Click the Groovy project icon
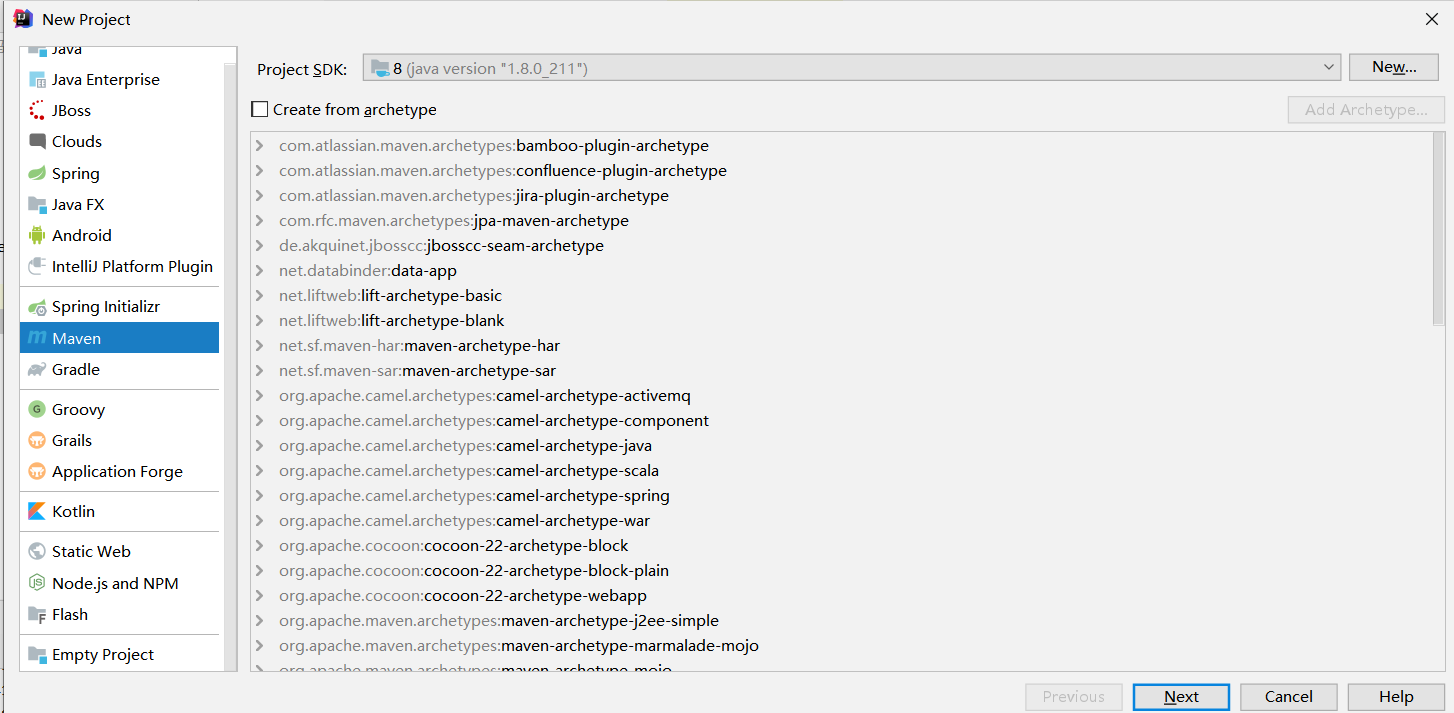 (37, 410)
